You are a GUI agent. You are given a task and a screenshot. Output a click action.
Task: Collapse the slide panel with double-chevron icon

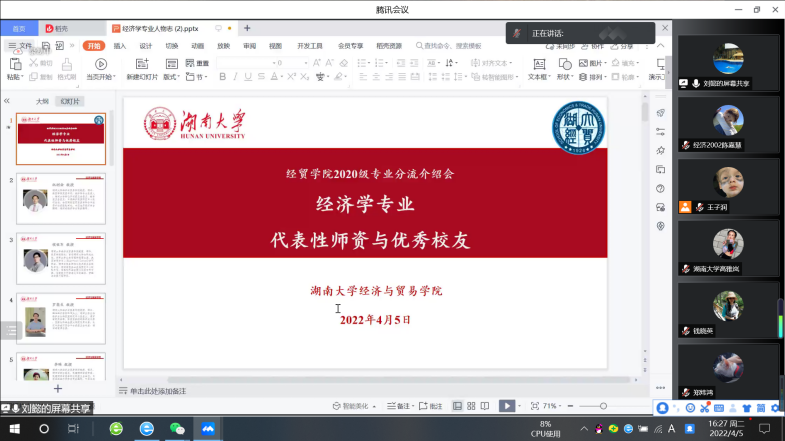[x=7, y=101]
